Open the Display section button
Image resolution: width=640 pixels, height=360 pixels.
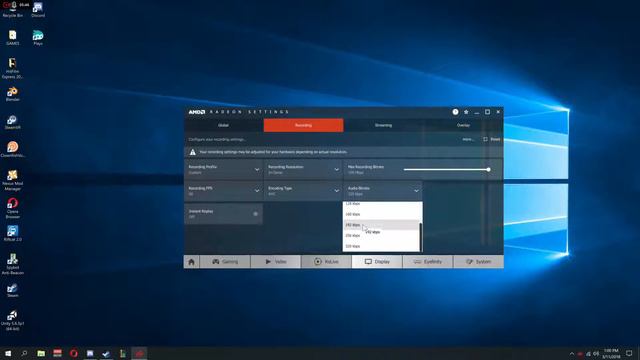(377, 262)
